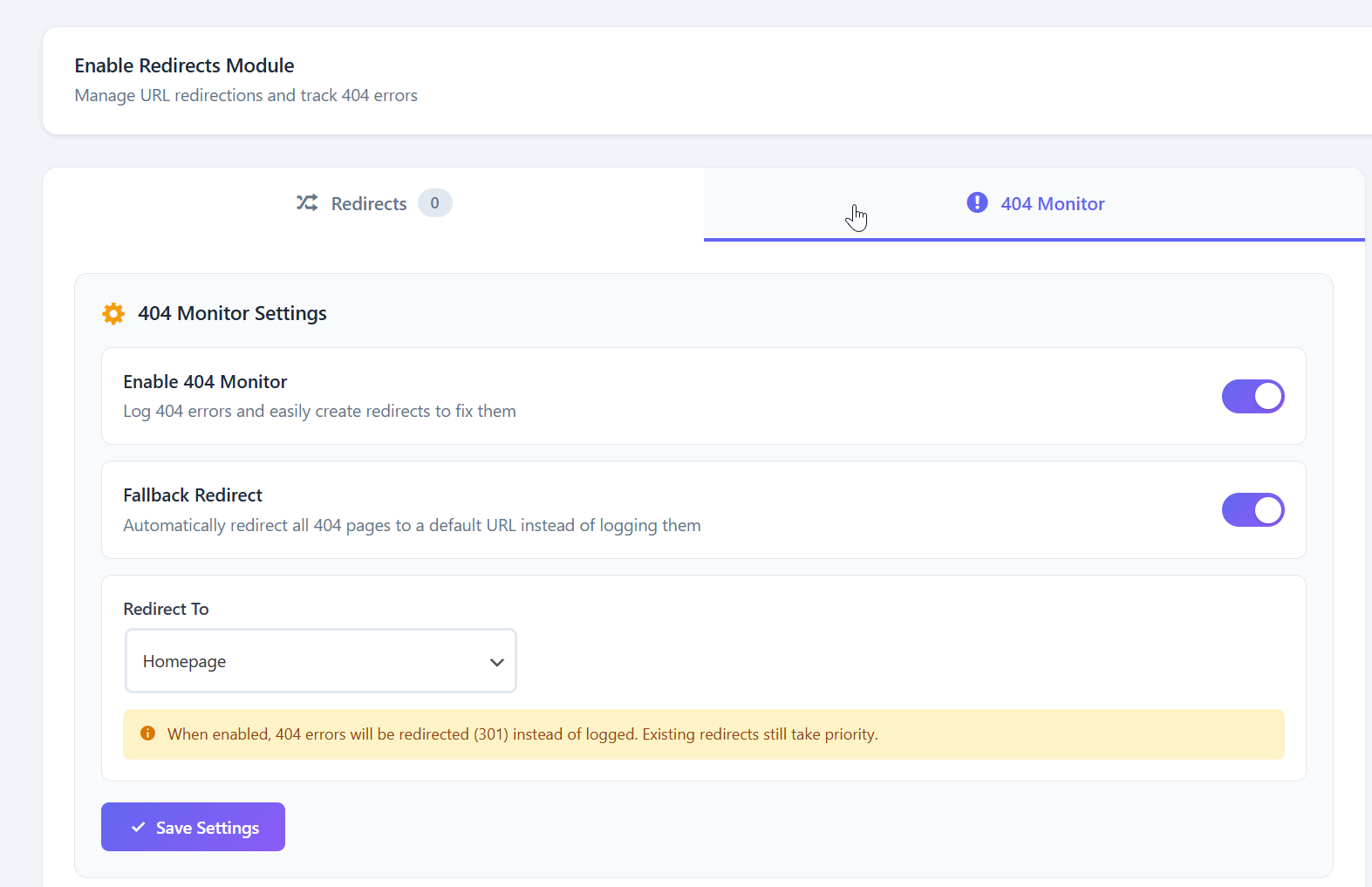This screenshot has height=887, width=1372.
Task: Click the orange gear settings icon
Action: [x=113, y=313]
